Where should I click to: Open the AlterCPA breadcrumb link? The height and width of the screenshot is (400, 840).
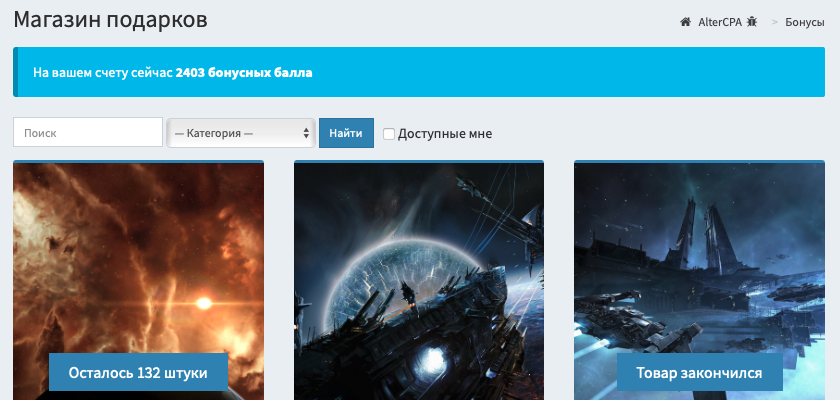coord(718,22)
